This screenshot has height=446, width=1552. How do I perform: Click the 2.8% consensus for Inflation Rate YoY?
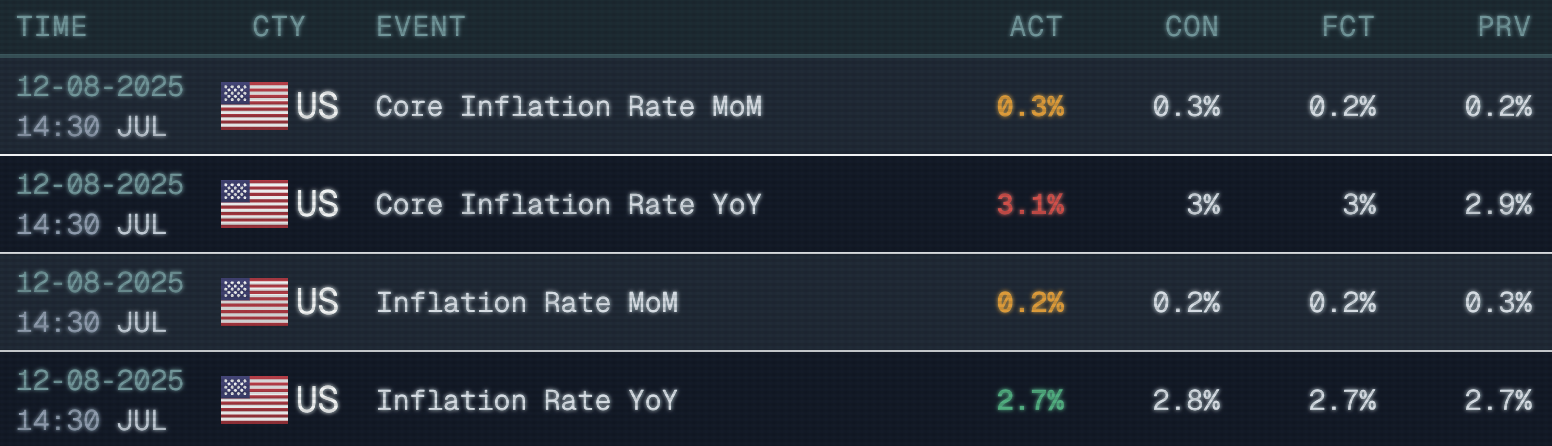coord(1186,400)
